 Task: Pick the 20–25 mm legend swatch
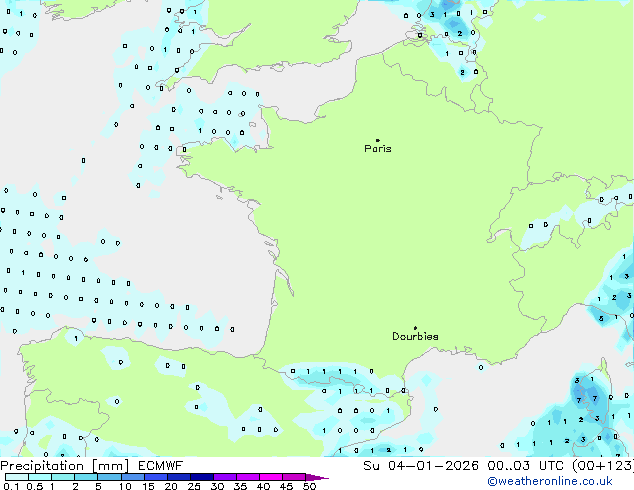(x=179, y=477)
